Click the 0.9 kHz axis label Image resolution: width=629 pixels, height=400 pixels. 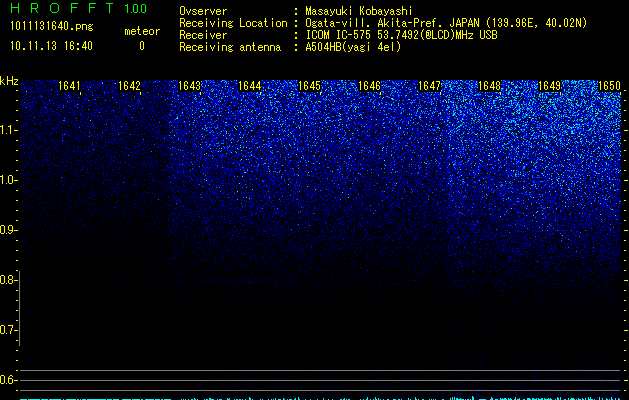[x=8, y=230]
